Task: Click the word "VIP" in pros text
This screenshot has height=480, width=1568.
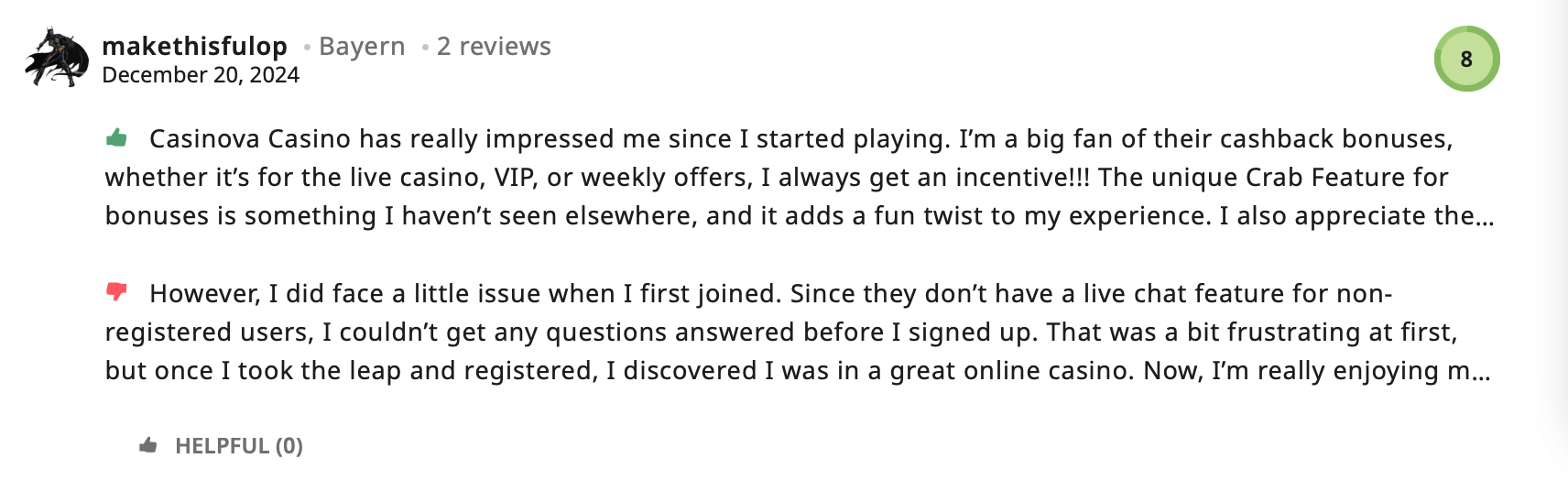Action: [514, 177]
